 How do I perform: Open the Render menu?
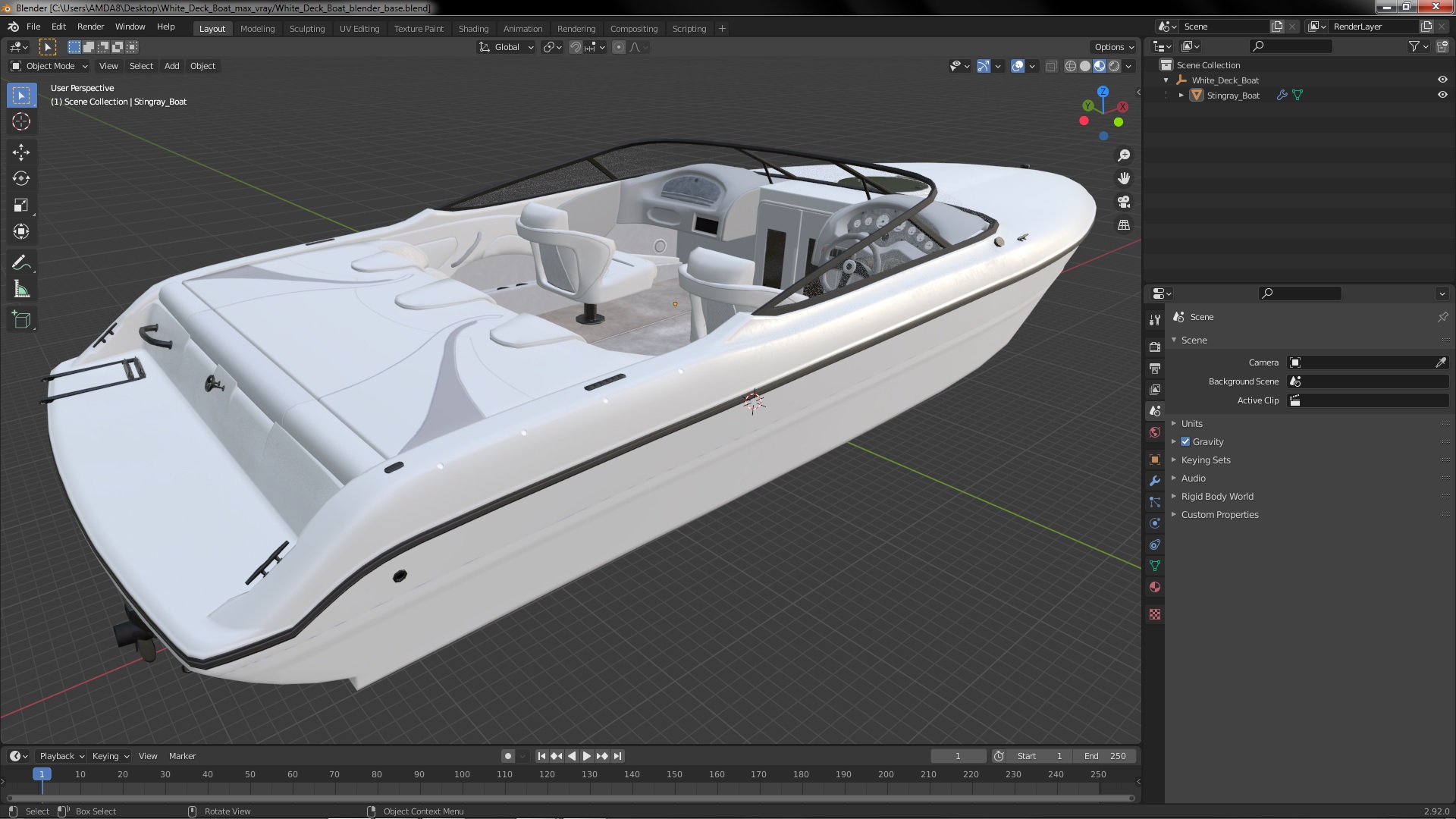point(90,27)
